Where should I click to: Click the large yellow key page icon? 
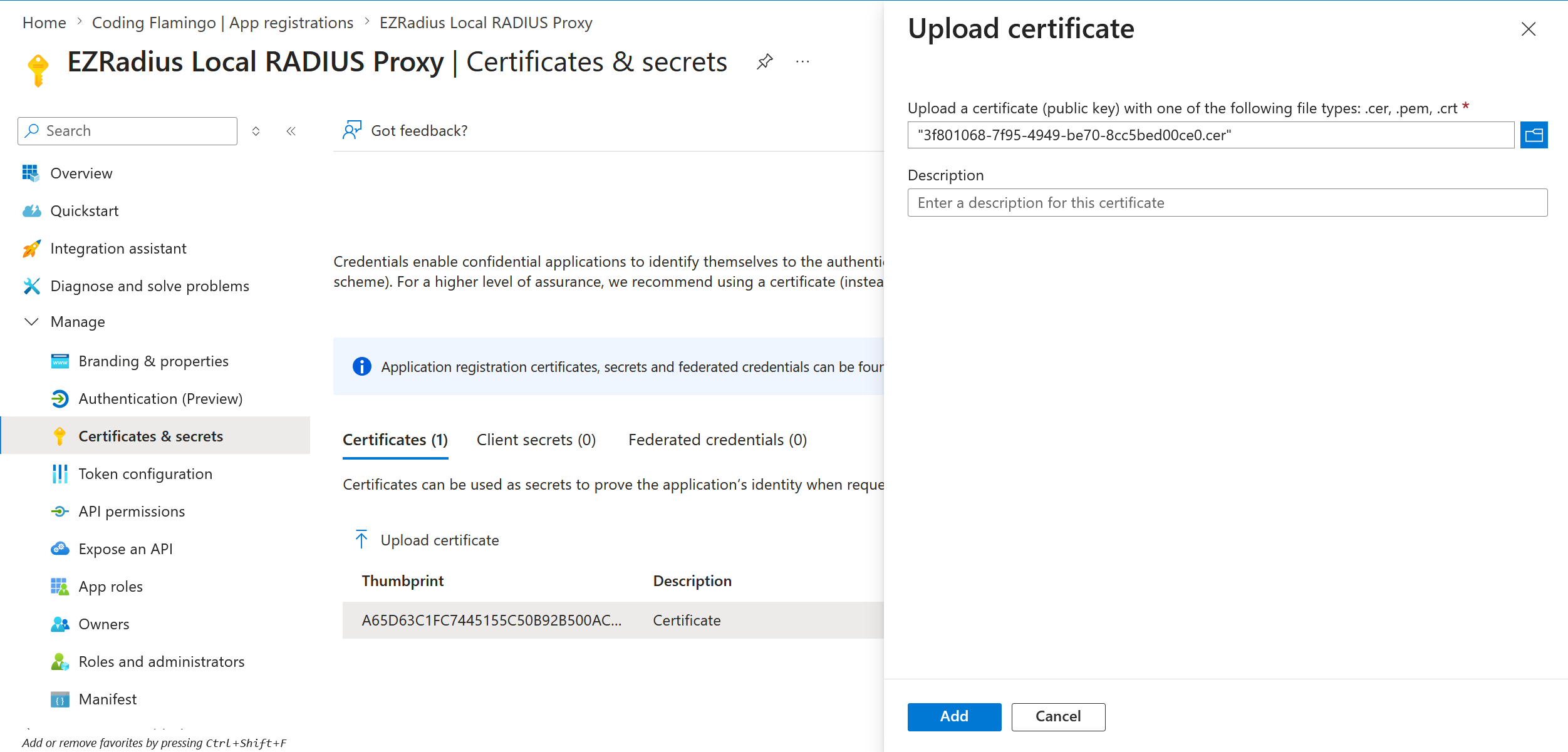point(38,70)
